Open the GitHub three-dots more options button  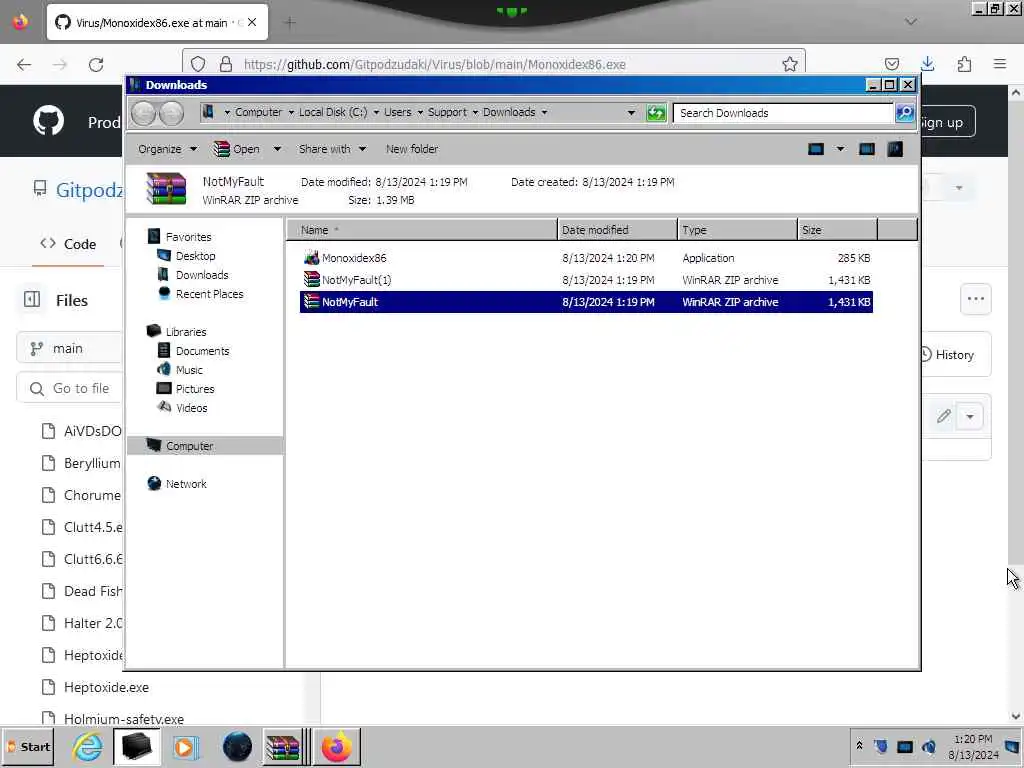976,299
